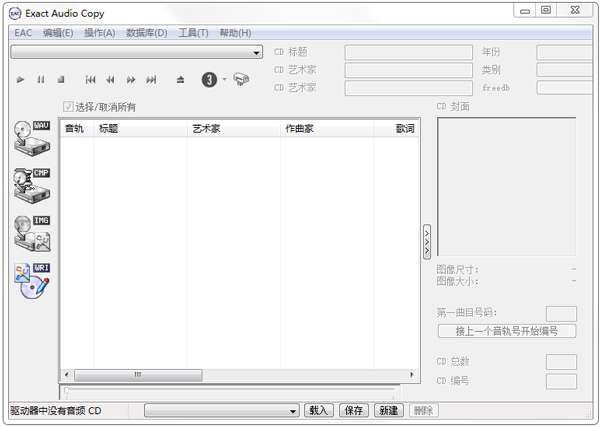Click the play button
Viewport: 600px width, 427px height.
point(20,80)
